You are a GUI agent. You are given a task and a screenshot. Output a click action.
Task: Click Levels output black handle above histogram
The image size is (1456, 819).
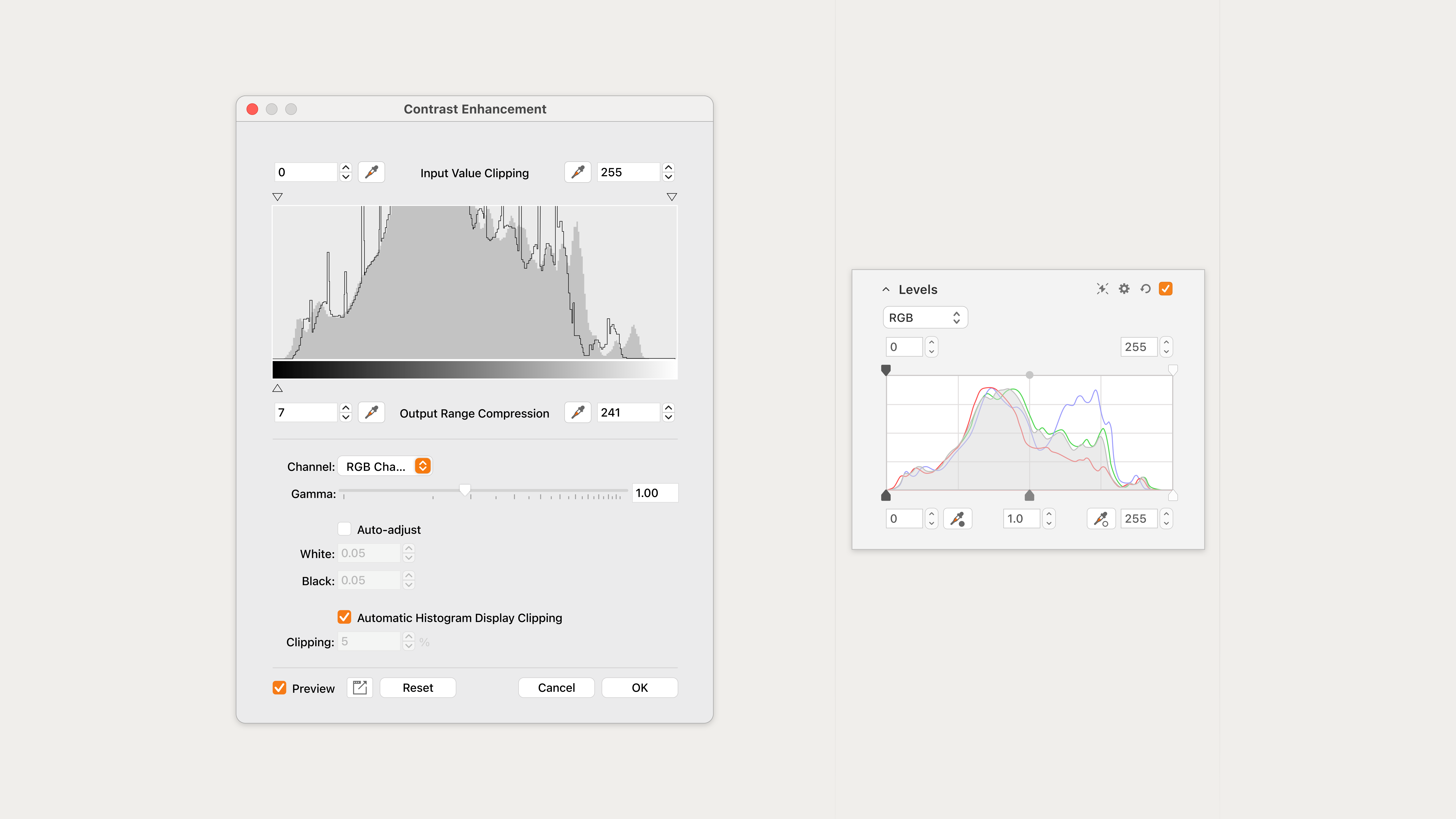[x=886, y=370]
